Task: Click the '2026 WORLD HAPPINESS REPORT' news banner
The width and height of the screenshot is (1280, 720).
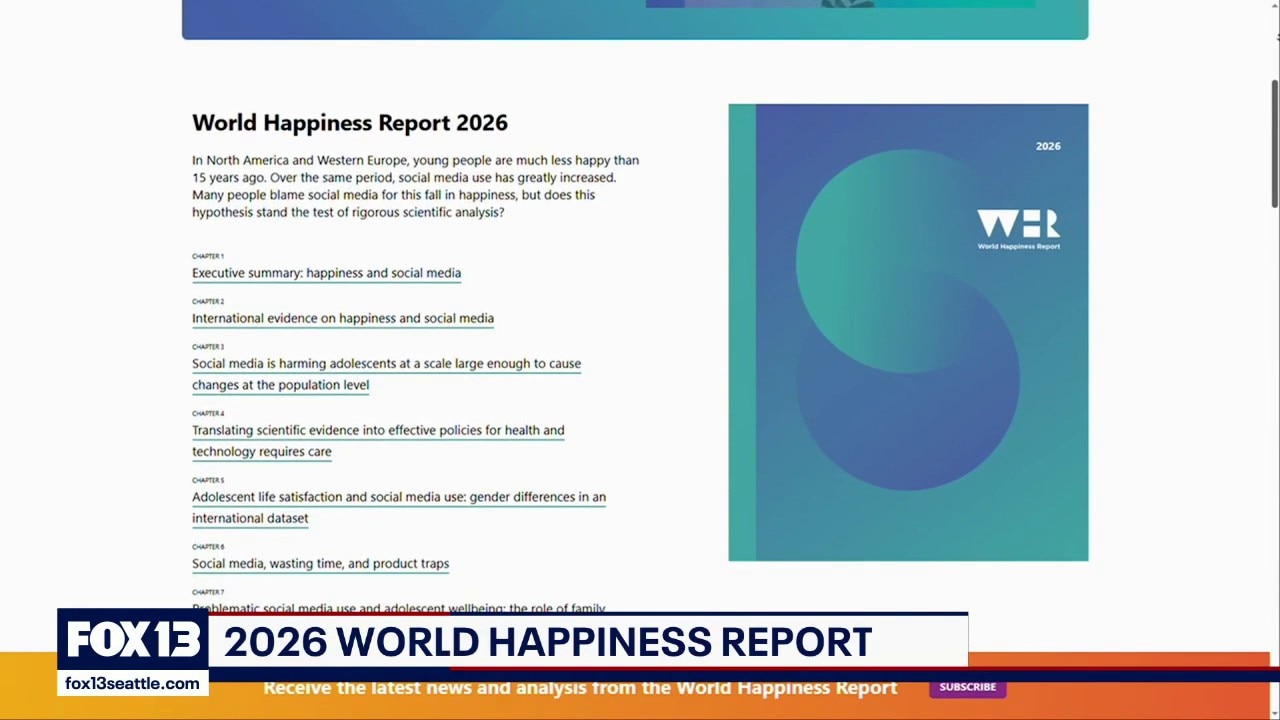Action: (x=548, y=642)
